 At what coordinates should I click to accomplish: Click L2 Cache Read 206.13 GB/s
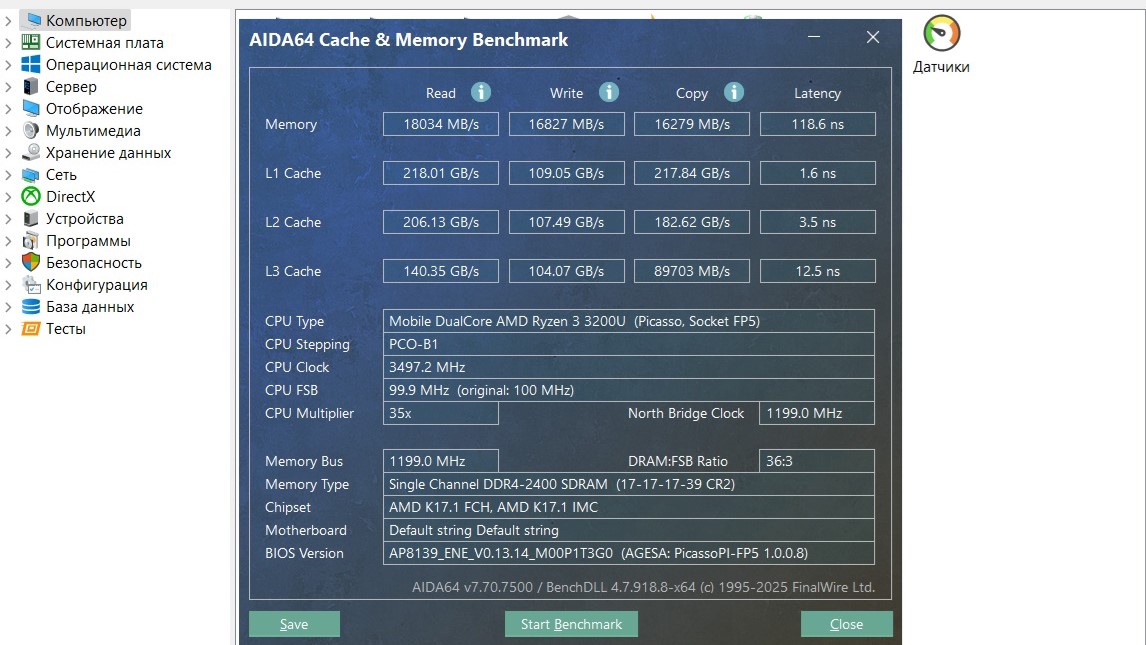pos(441,222)
